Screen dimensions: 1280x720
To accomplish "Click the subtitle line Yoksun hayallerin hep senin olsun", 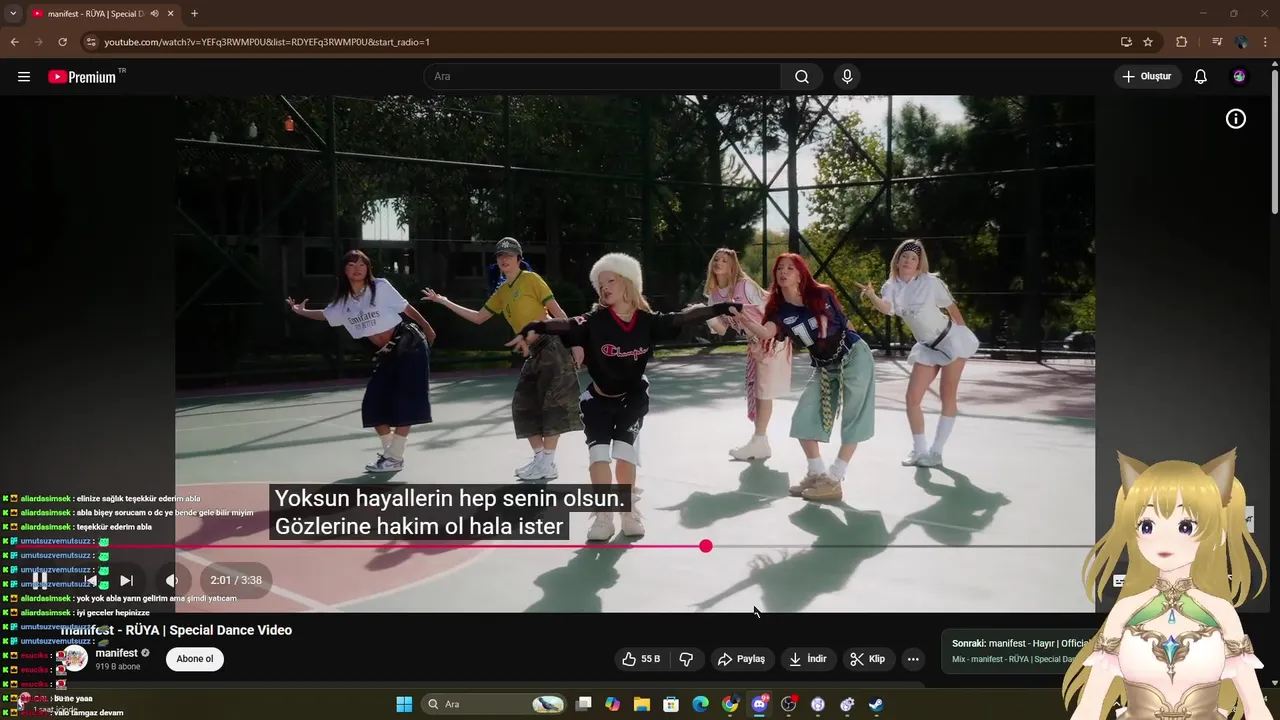I will (x=449, y=498).
